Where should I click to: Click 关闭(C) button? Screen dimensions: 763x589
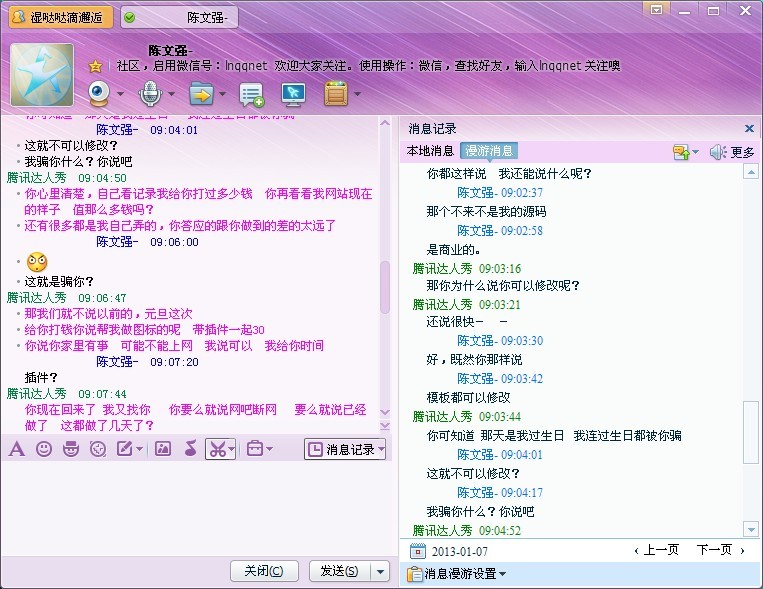click(x=264, y=571)
